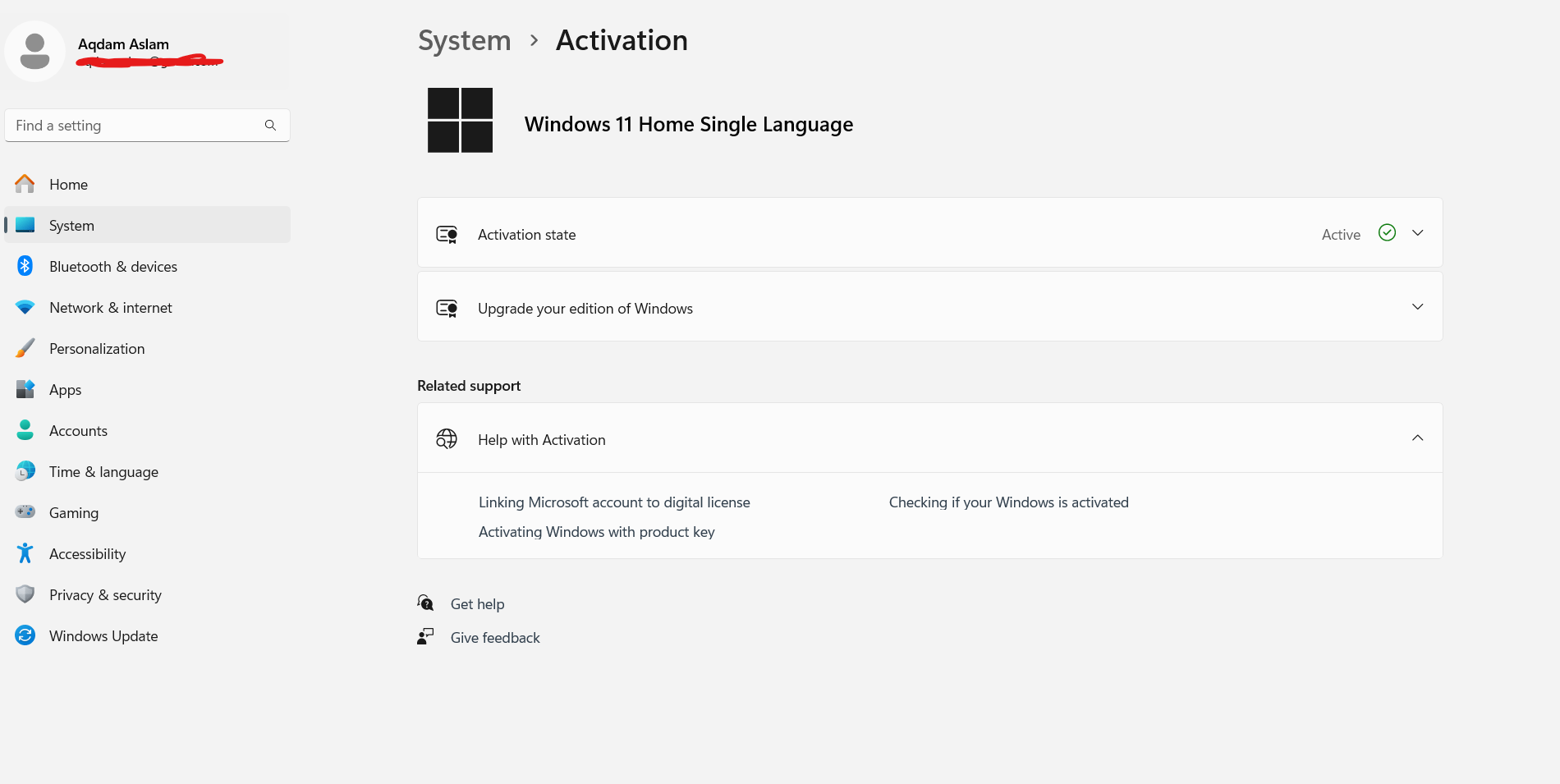1560x784 pixels.
Task: Open the Accessibility settings icon
Action: coord(25,553)
